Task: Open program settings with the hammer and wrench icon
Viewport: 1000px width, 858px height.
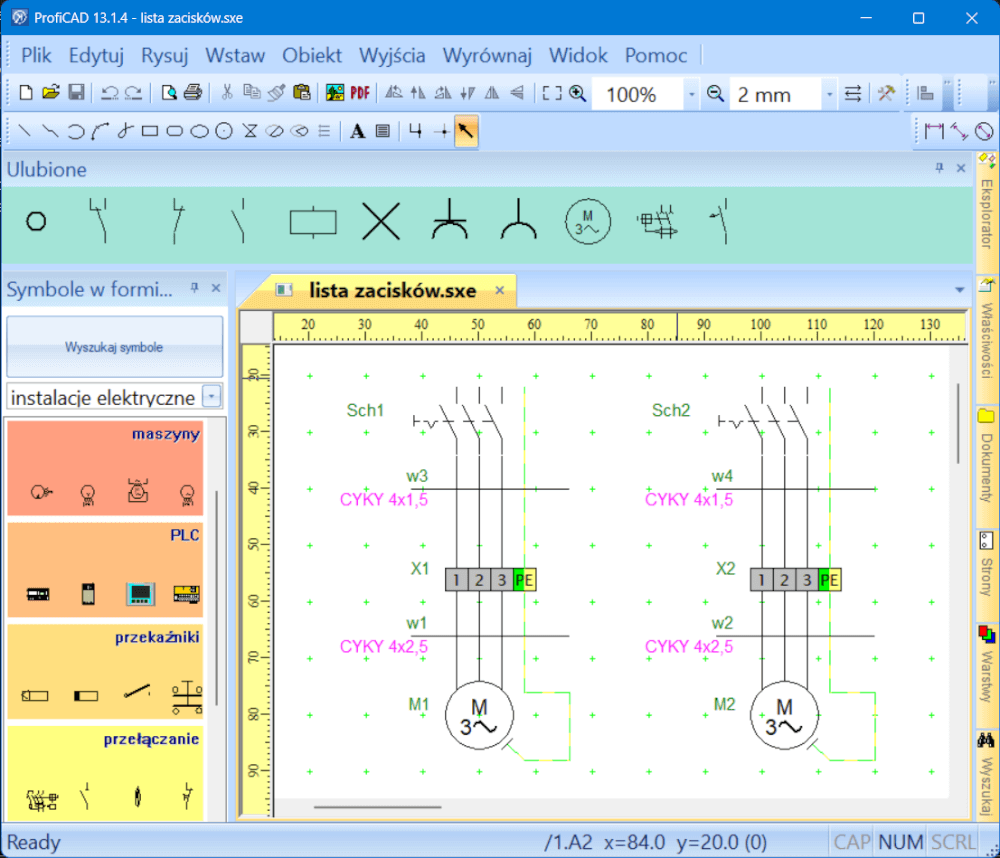Action: point(886,94)
